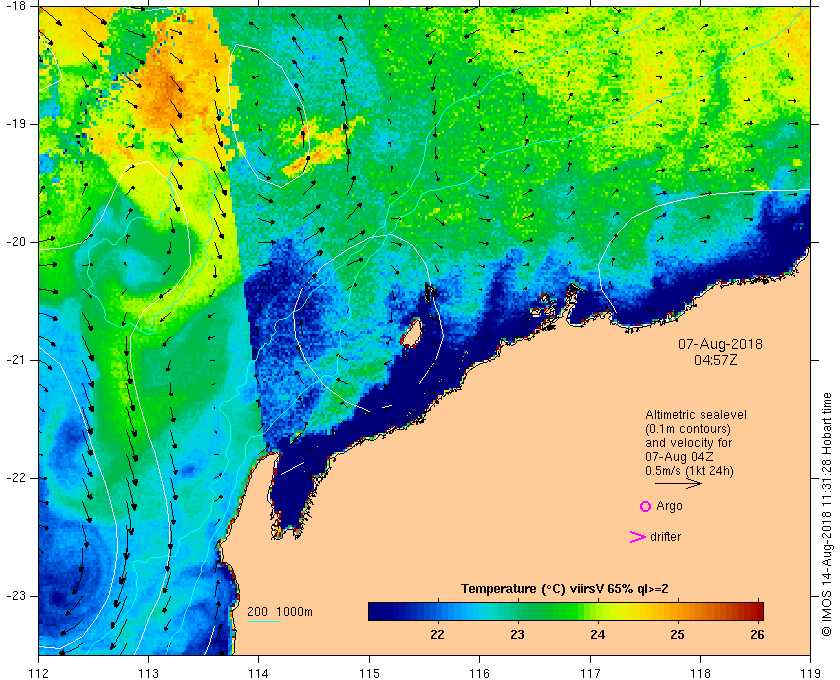Click longitude axis label 119
The height and width of the screenshot is (680, 840).
pyautogui.click(x=810, y=672)
